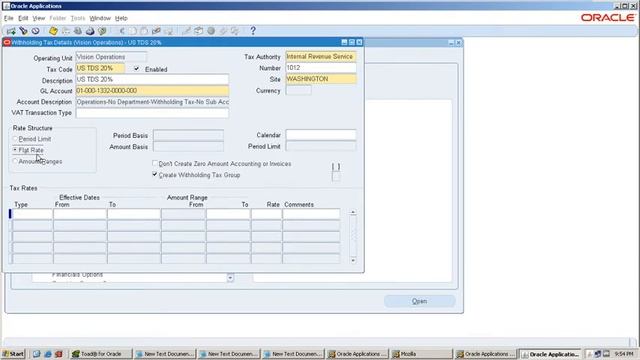640x360 pixels.
Task: Click the system tray clock
Action: [x=624, y=354]
